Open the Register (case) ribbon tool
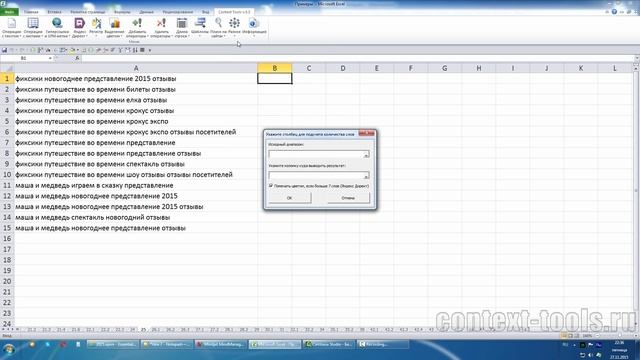640x360 pixels. point(96,28)
